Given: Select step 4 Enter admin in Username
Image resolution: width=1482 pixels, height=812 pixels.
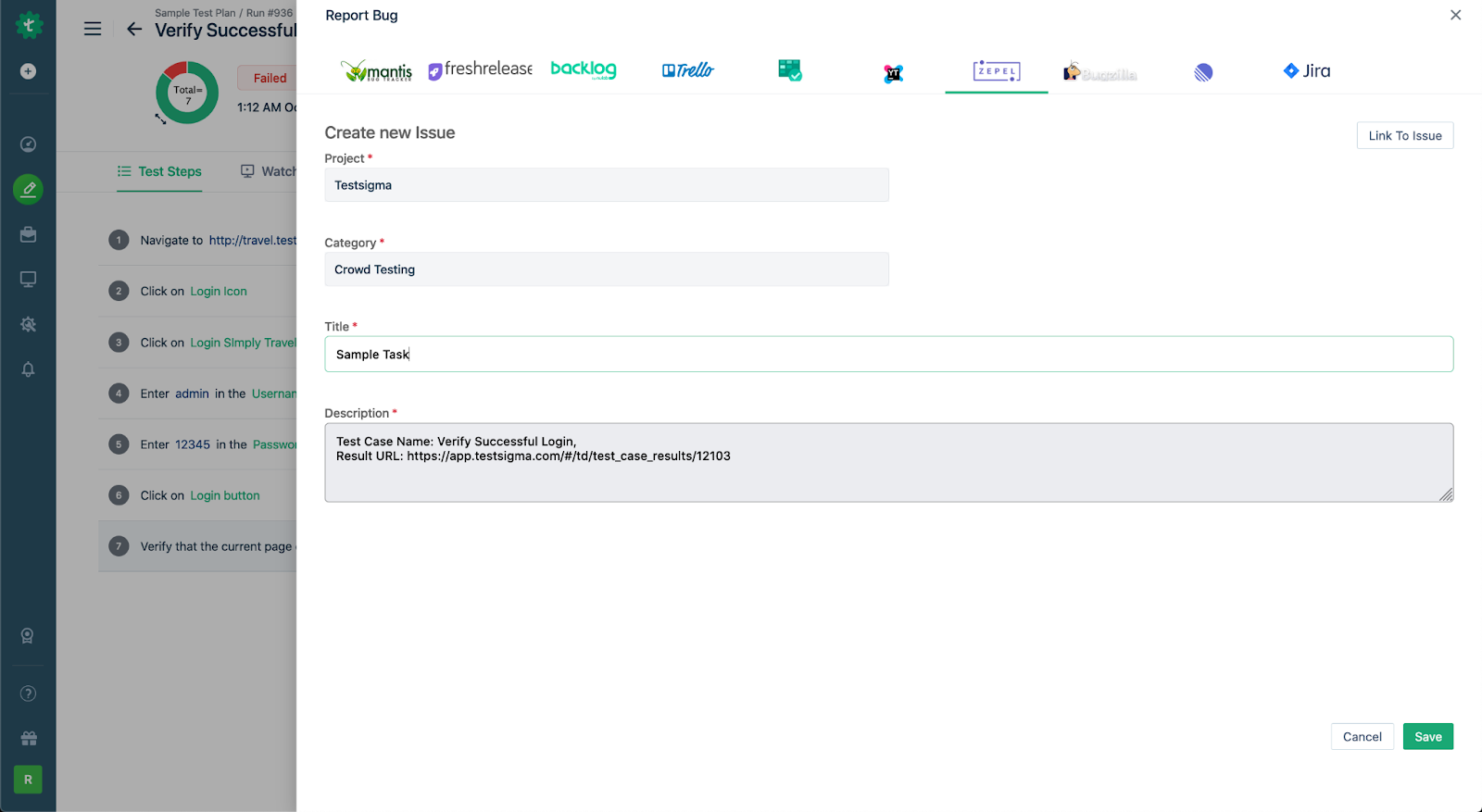Looking at the screenshot, I should 197,394.
